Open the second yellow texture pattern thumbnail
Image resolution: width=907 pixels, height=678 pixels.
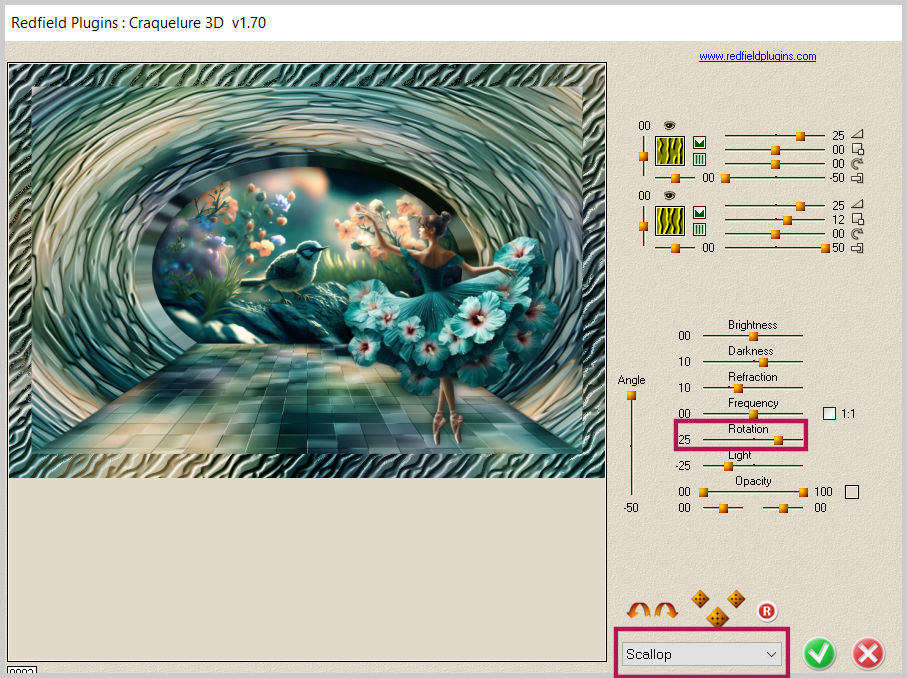pyautogui.click(x=670, y=221)
